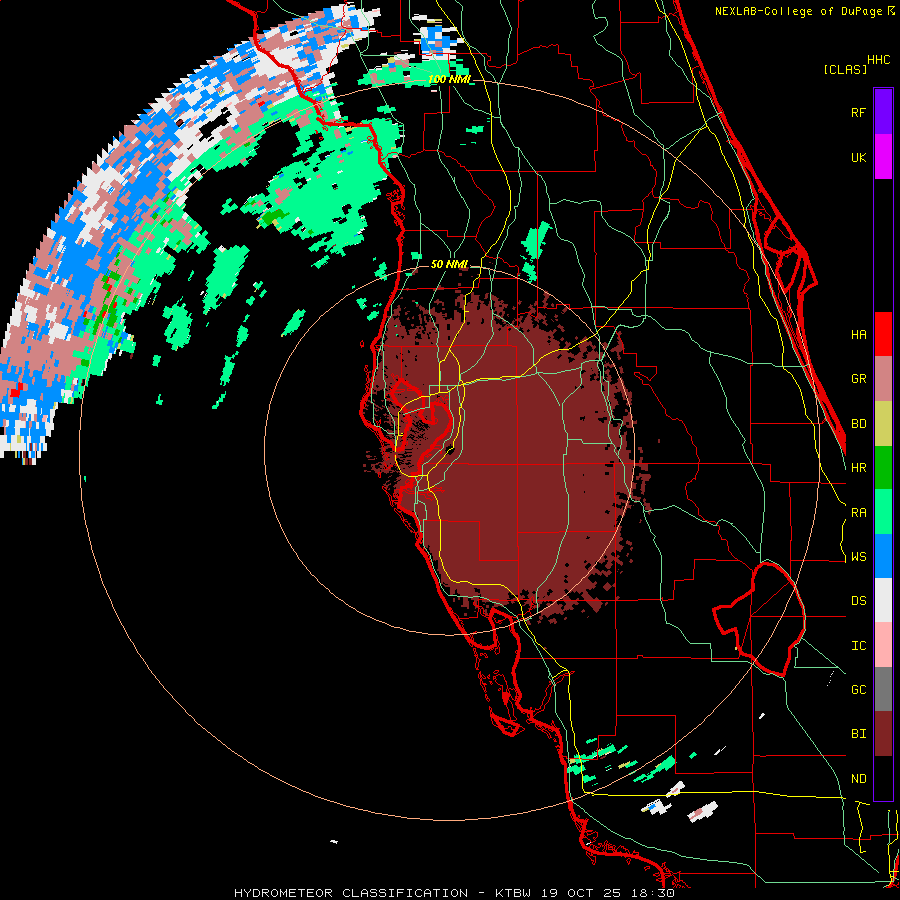The width and height of the screenshot is (900, 900).
Task: Click the HHC product label
Action: click(x=879, y=60)
